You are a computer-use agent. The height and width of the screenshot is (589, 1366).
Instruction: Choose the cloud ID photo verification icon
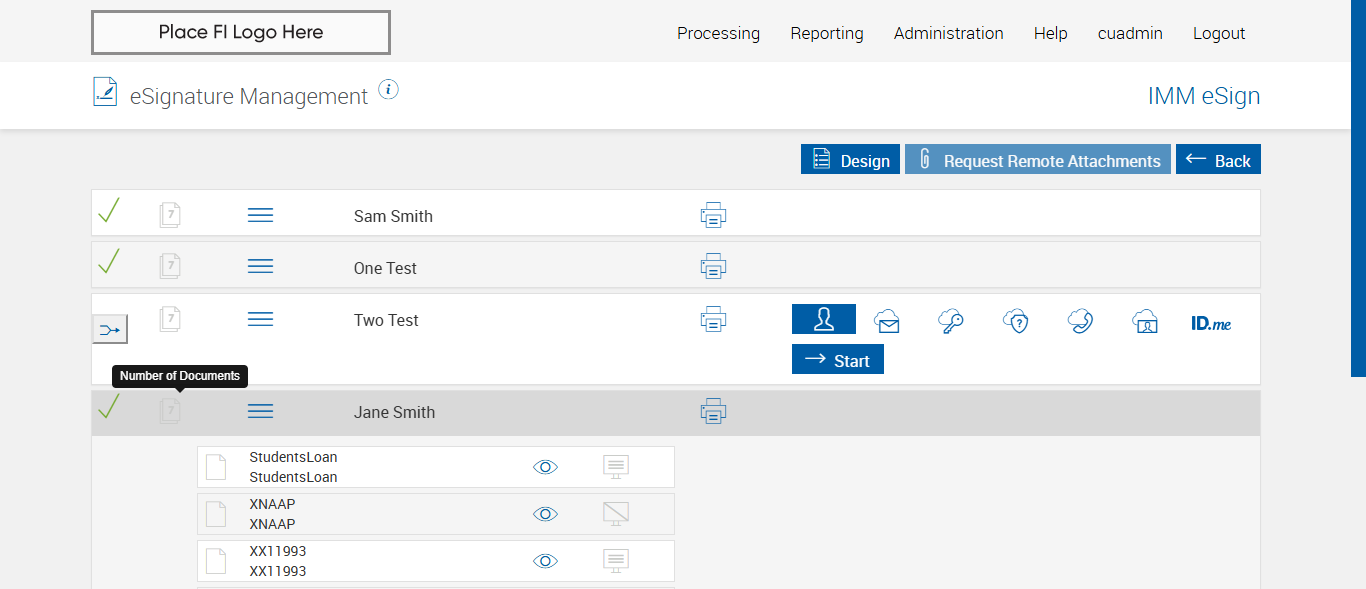[1145, 321]
